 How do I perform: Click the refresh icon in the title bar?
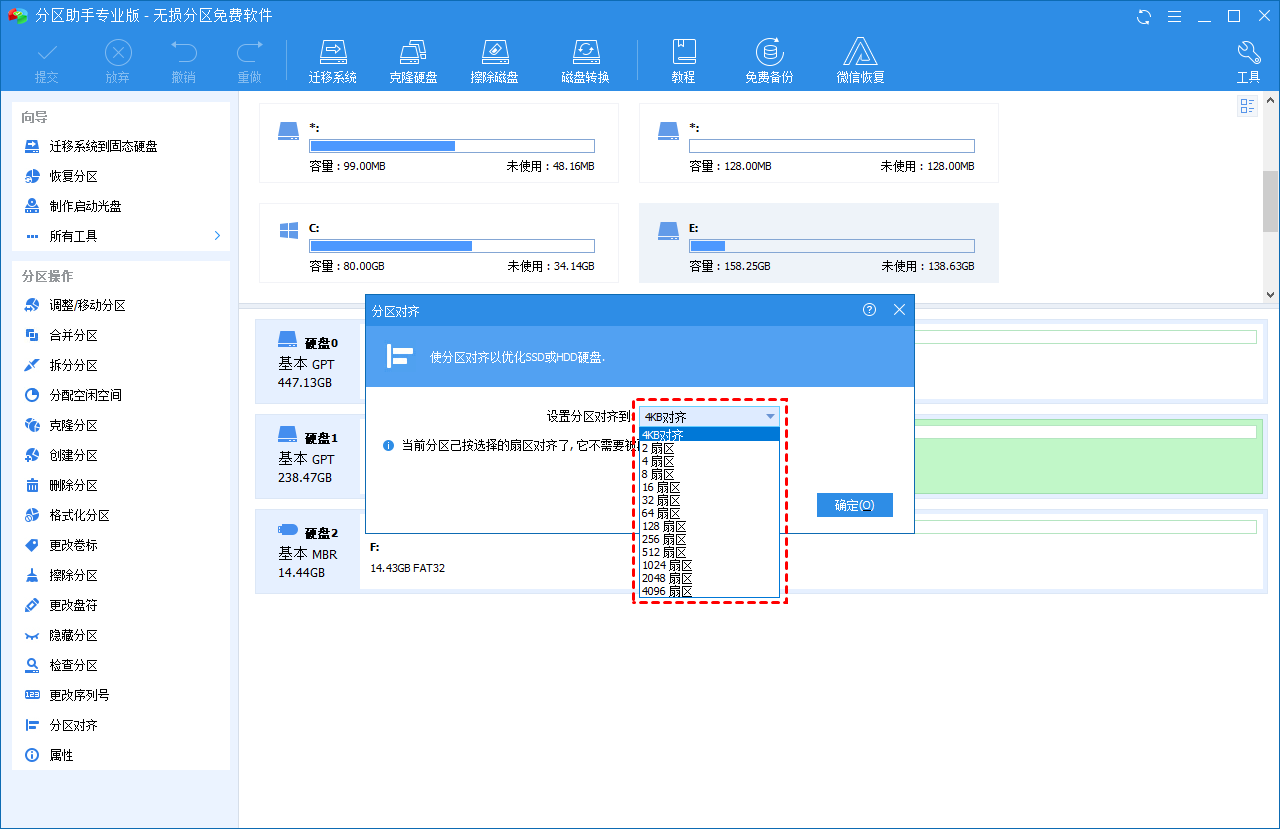tap(1145, 16)
